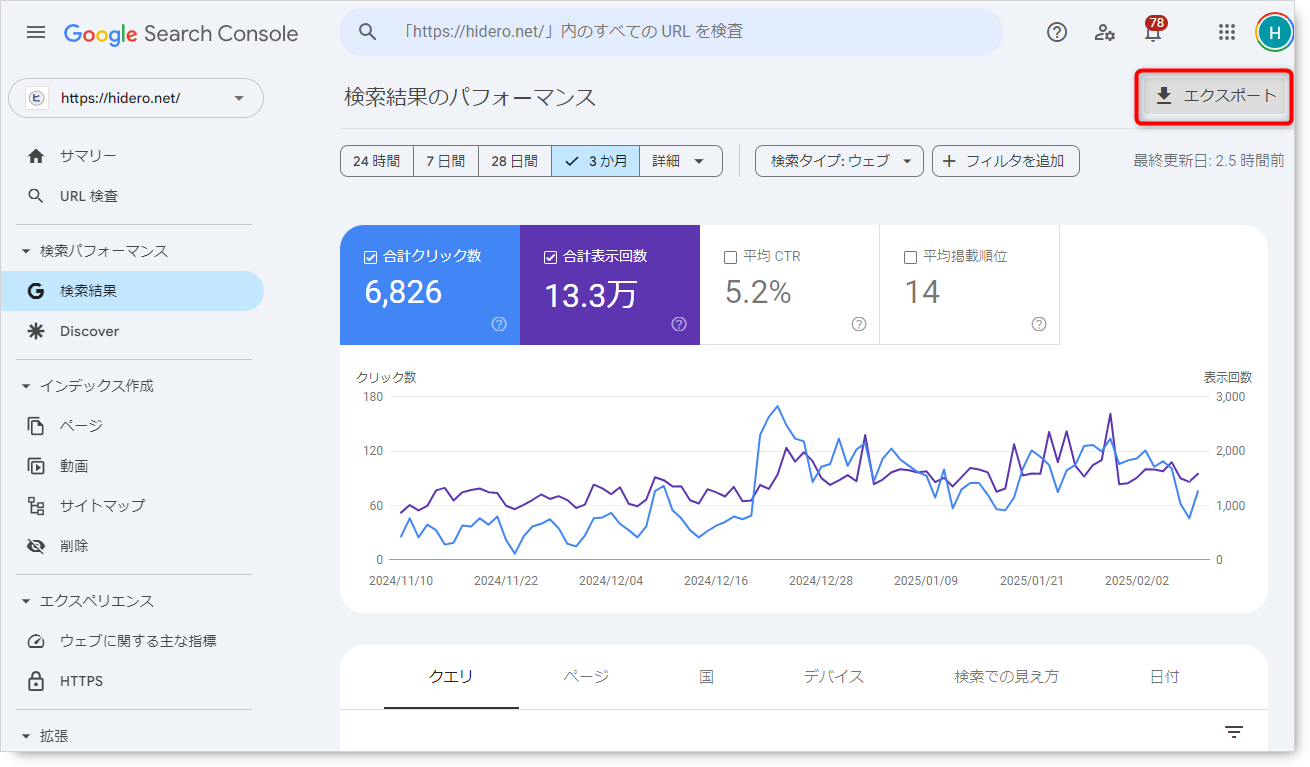This screenshot has height=767, width=1310.
Task: Click the average CTR help icon
Action: 858,324
